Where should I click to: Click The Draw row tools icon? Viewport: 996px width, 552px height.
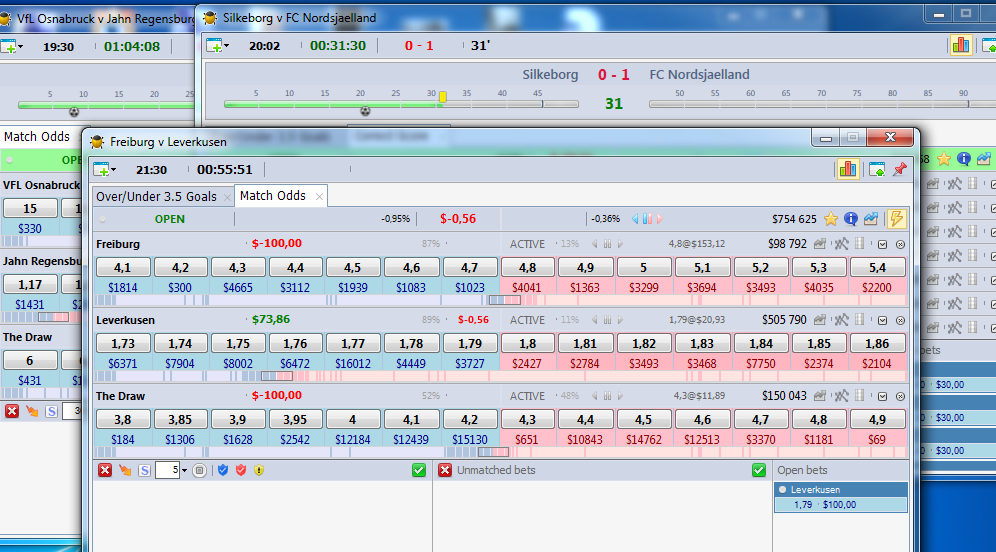(x=841, y=396)
